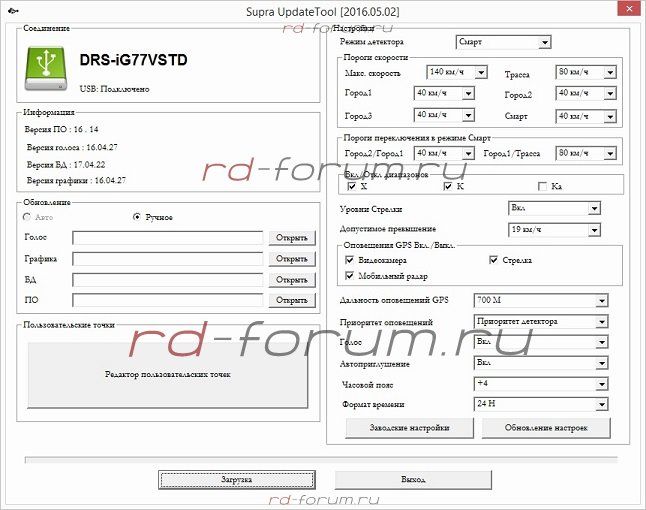This screenshot has height=510, width=646.
Task: Open the Допустимое превышение dropdown
Action: (x=554, y=229)
